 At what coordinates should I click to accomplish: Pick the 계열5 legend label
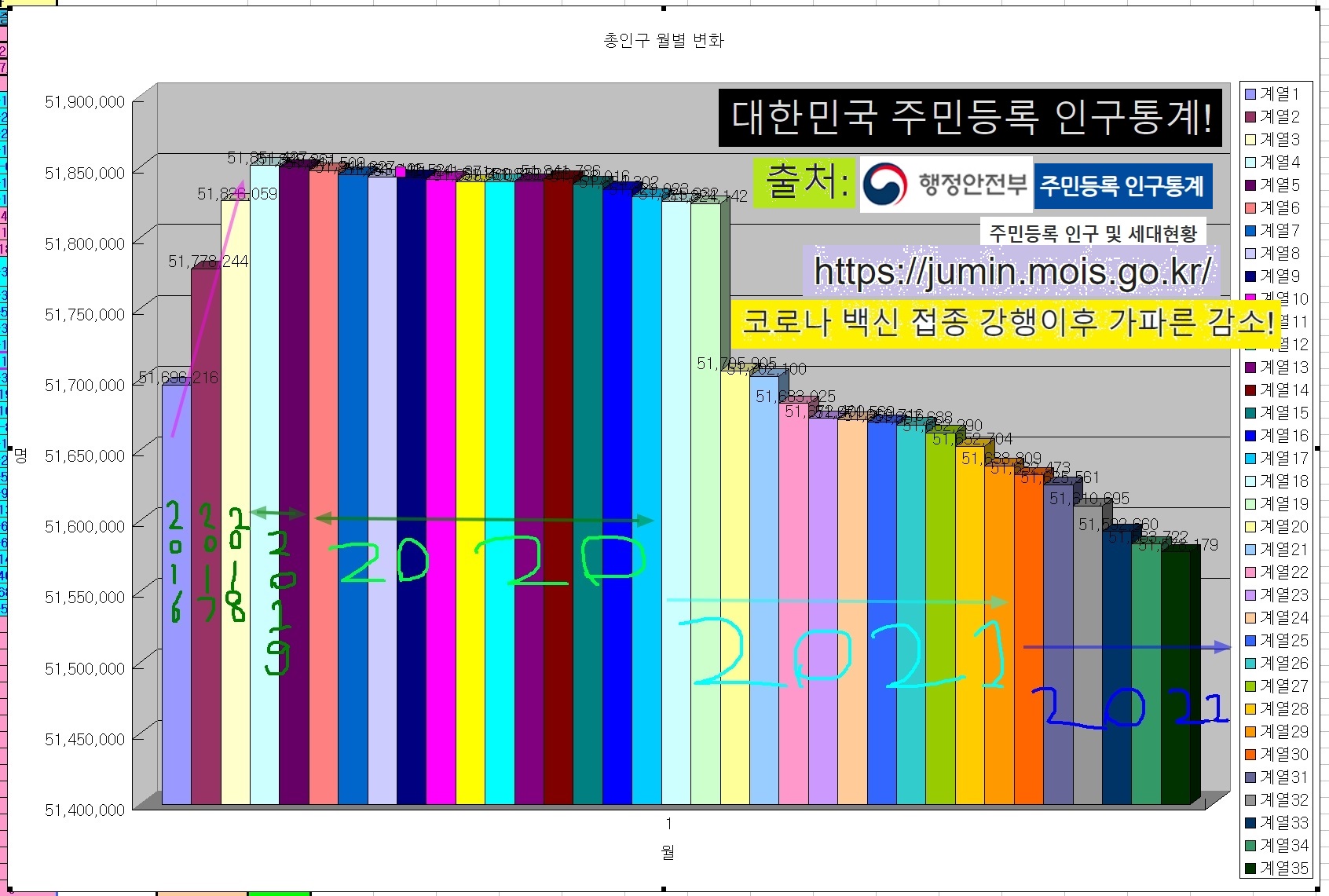pyautogui.click(x=1280, y=185)
